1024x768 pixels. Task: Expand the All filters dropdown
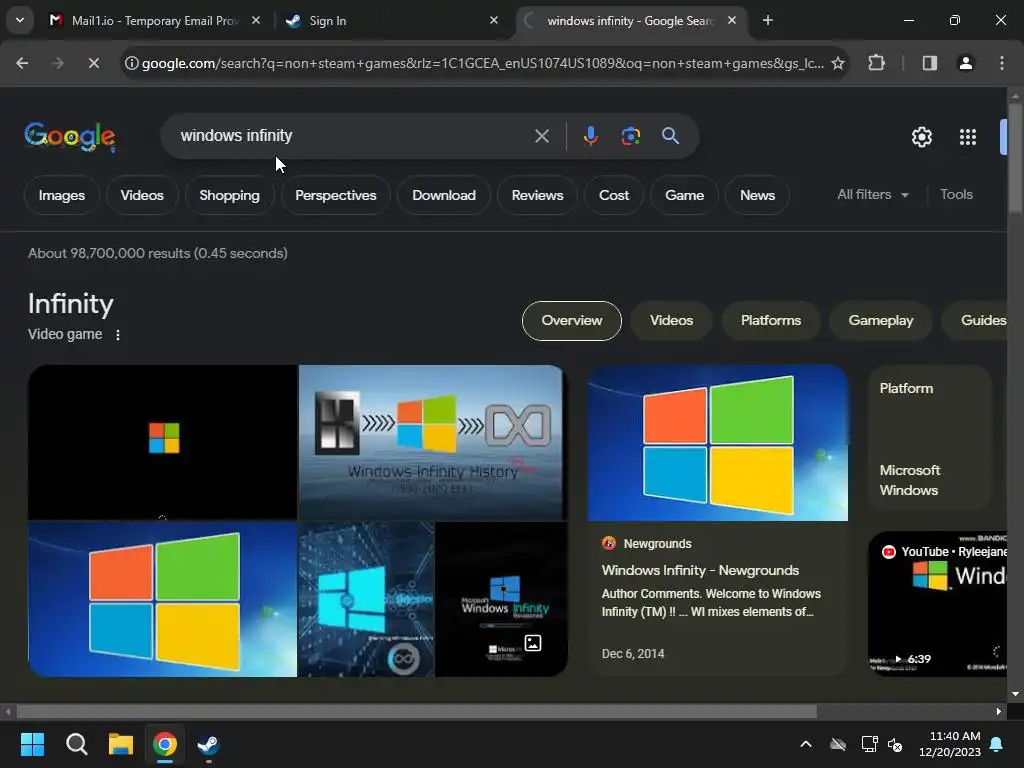tap(873, 195)
